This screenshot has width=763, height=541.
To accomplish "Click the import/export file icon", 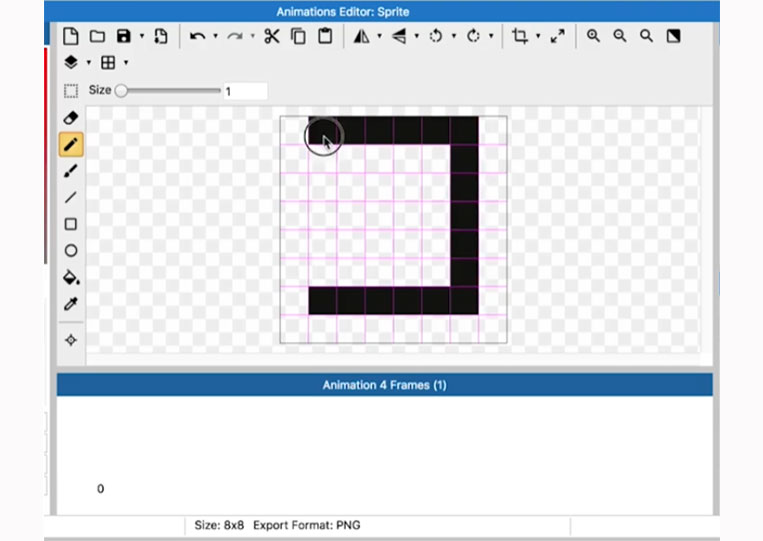I will coord(161,36).
